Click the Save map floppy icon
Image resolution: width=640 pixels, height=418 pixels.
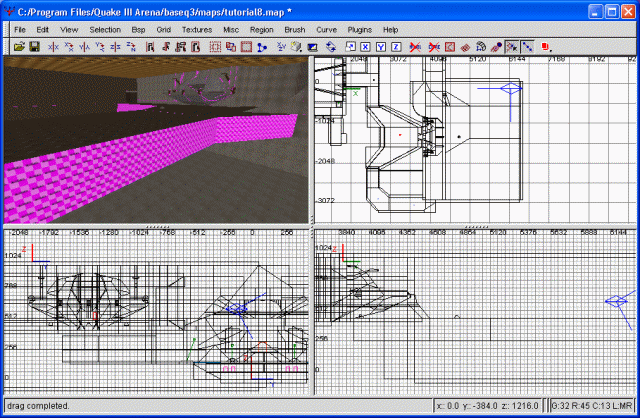(34, 47)
